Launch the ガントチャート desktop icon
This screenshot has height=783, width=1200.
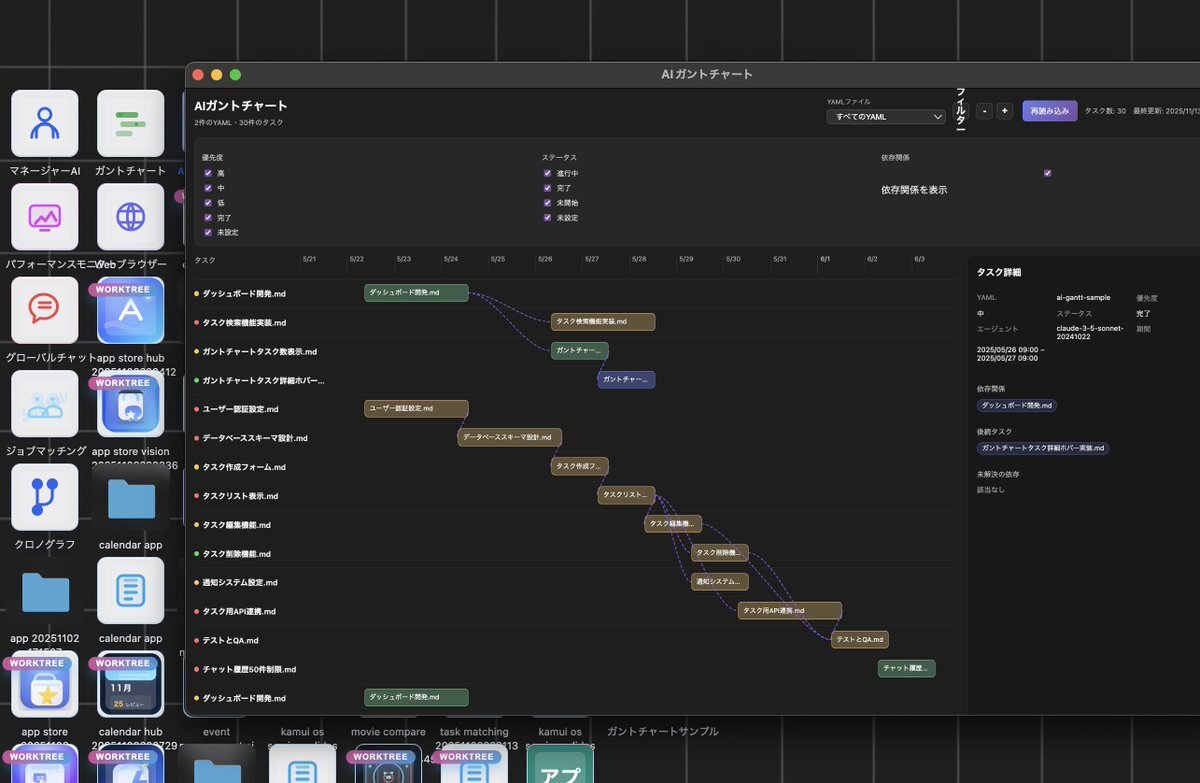tap(130, 124)
